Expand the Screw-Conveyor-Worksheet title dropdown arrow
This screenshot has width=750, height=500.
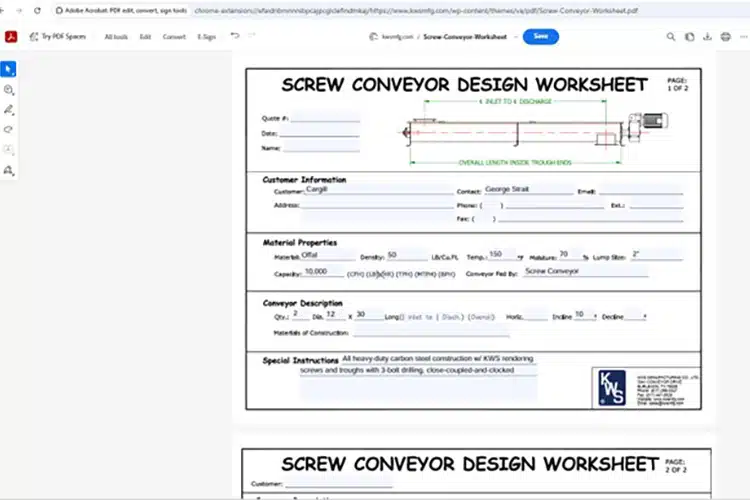coord(516,37)
